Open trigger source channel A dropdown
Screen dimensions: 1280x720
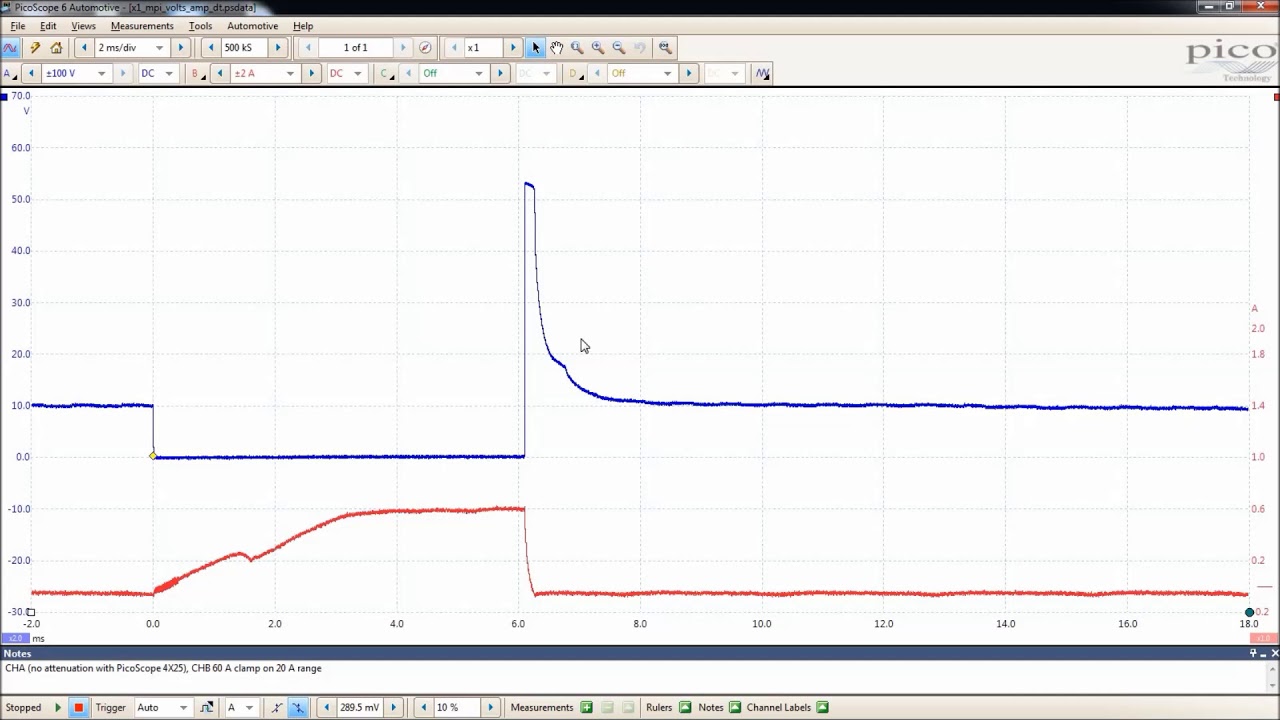click(249, 708)
